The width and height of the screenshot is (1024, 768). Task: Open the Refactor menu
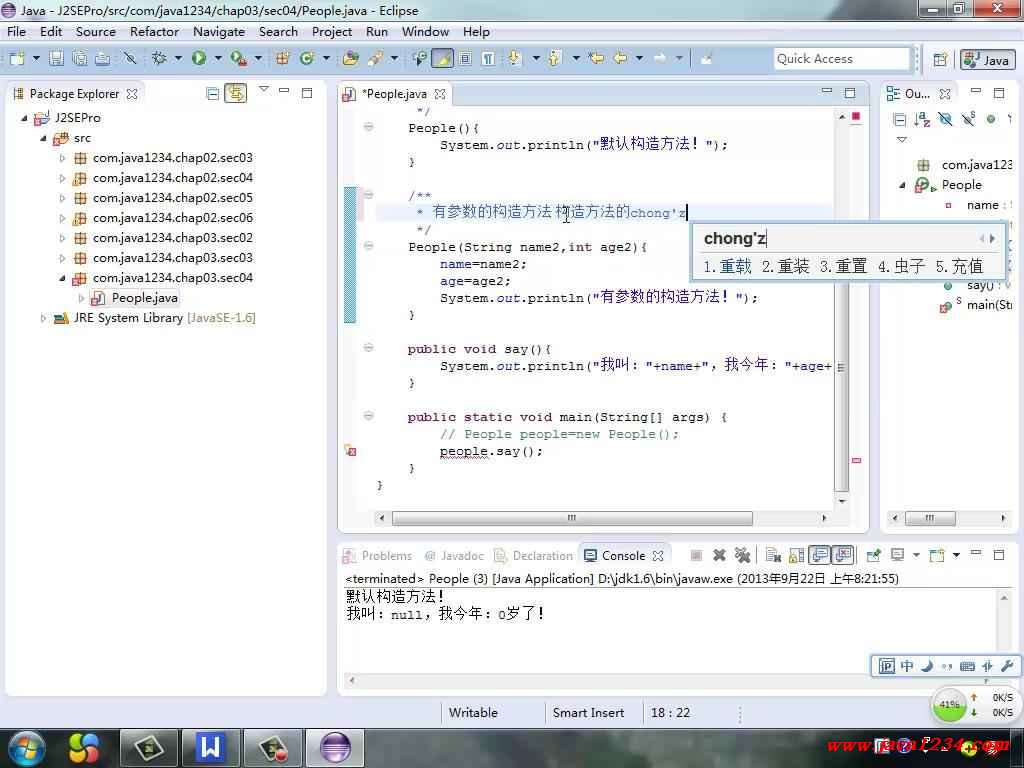click(154, 31)
